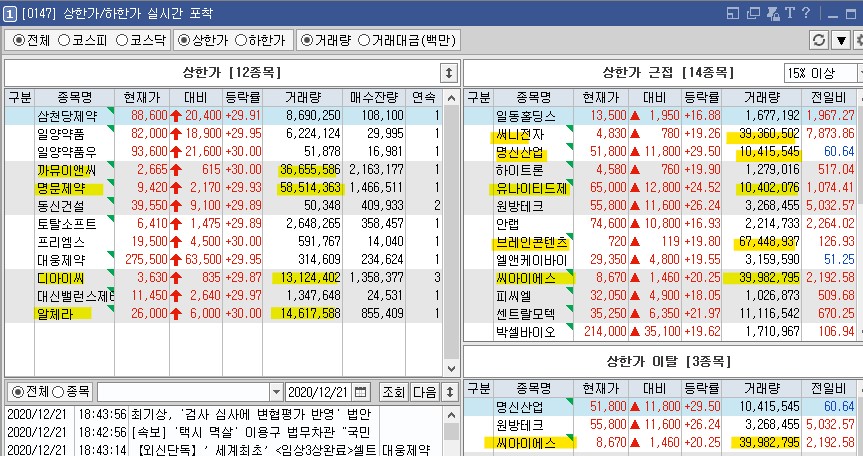
Task: Open news headline starting with 최기상
Action: pos(251,414)
